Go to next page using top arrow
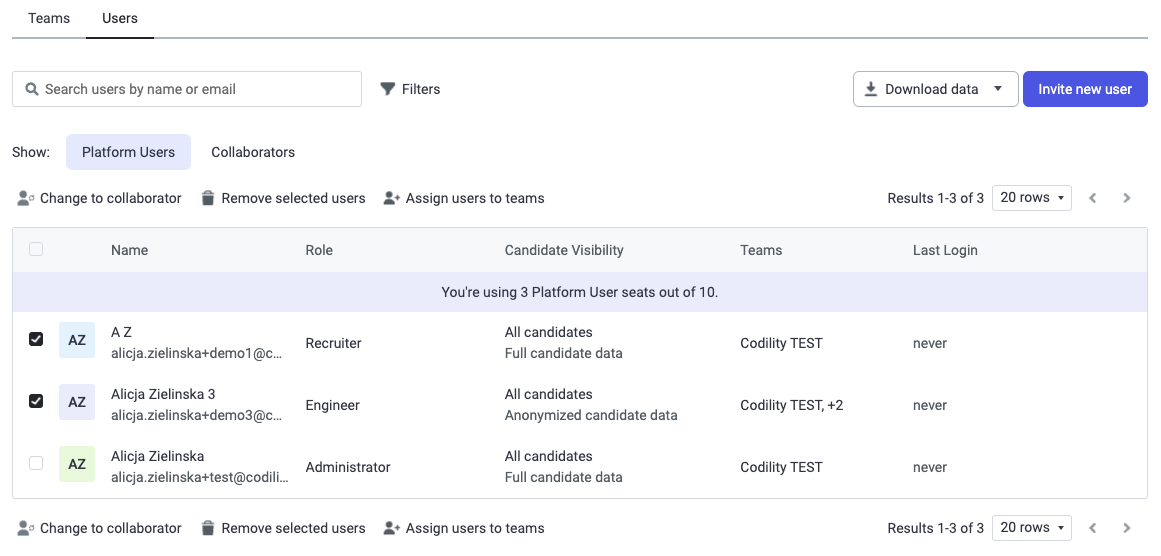The width and height of the screenshot is (1161, 556). coord(1127,198)
